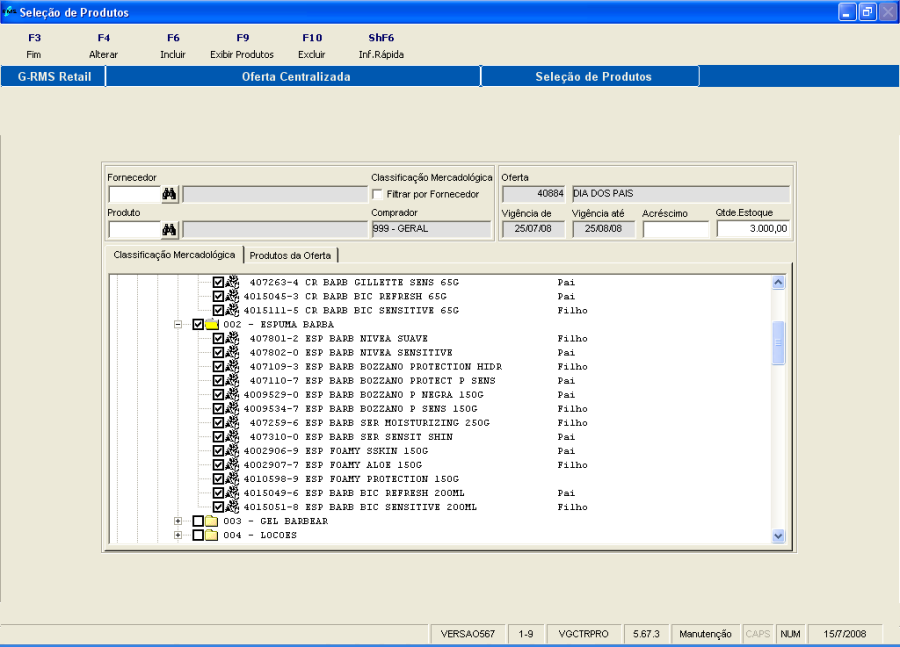The width and height of the screenshot is (900, 647).
Task: Click the Qtde.Estoque field showing 3.000,00
Action: click(752, 228)
